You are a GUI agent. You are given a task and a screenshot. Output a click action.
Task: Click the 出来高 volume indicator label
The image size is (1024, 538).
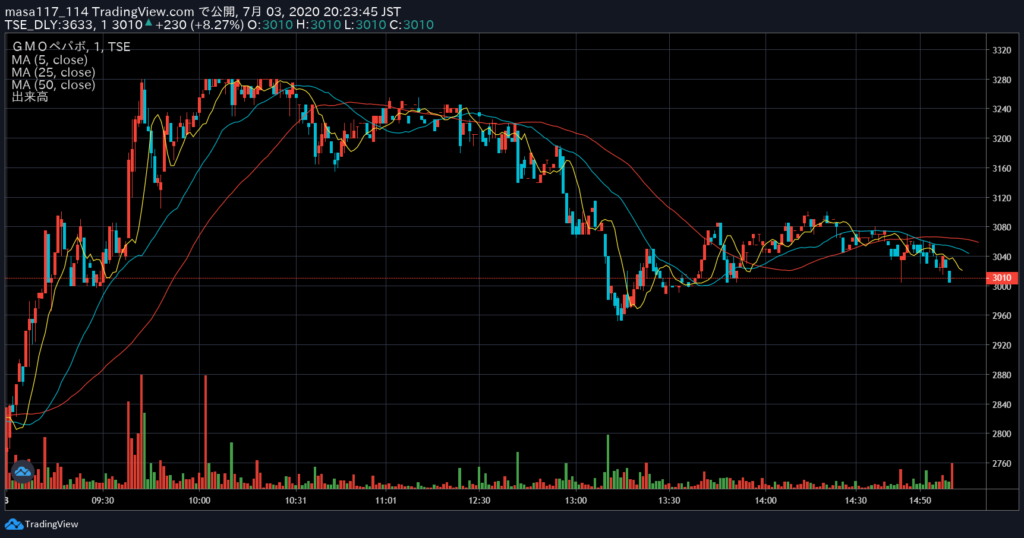(30, 97)
